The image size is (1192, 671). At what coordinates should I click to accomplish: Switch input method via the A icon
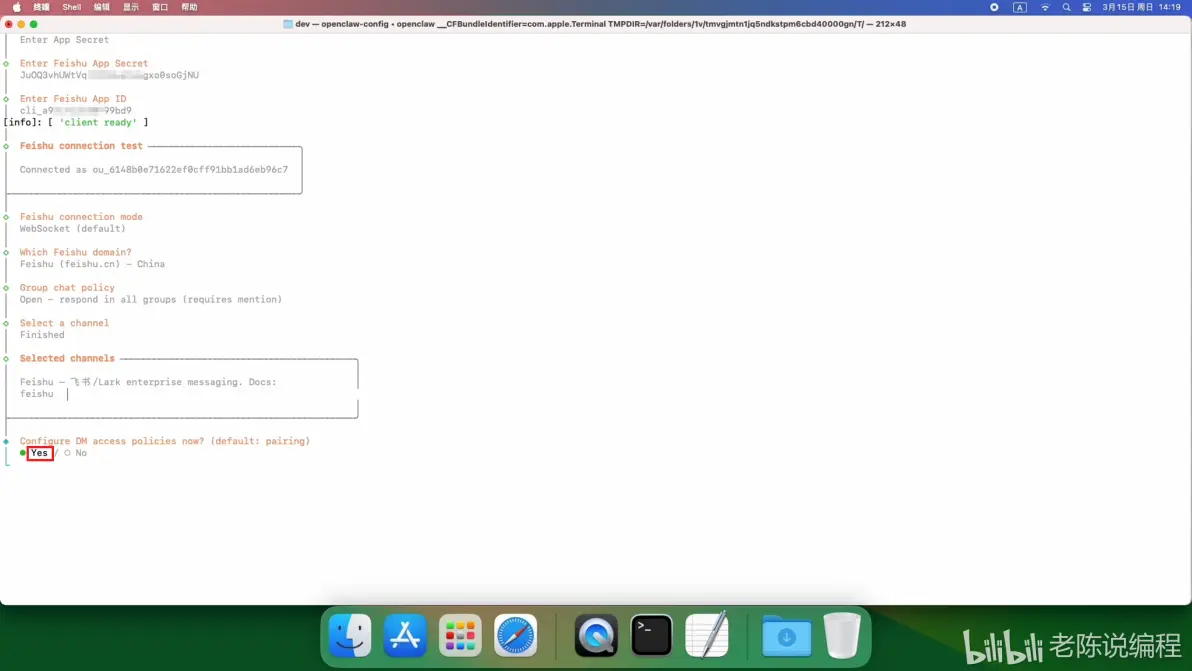tap(1019, 7)
